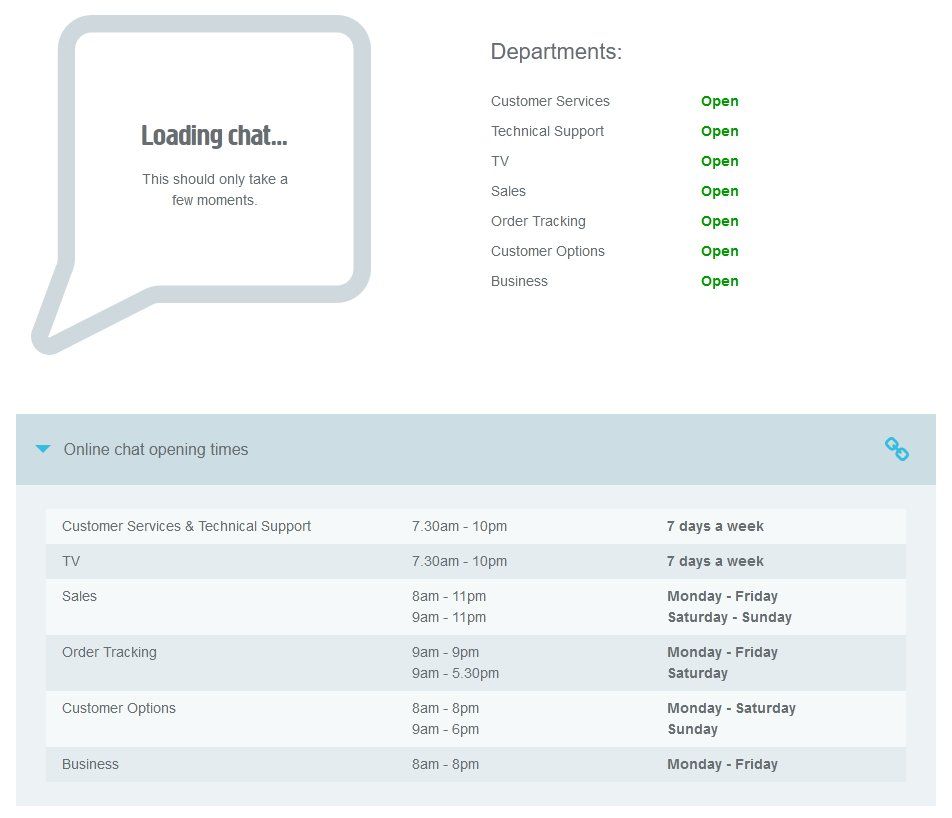Click the Online chat opening times header
This screenshot has width=952, height=818.
(156, 450)
